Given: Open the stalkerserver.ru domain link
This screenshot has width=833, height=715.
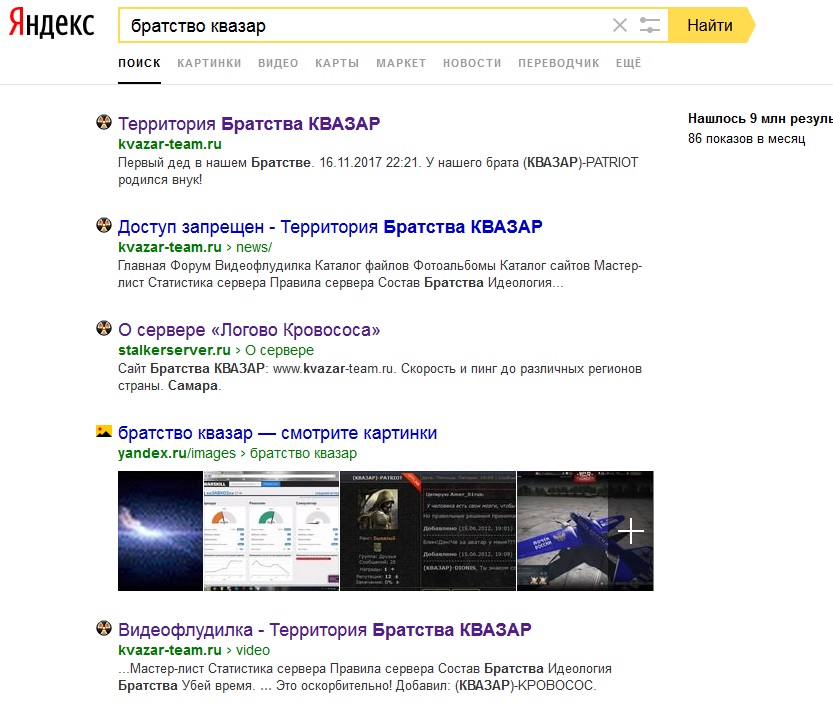Looking at the screenshot, I should pos(174,350).
